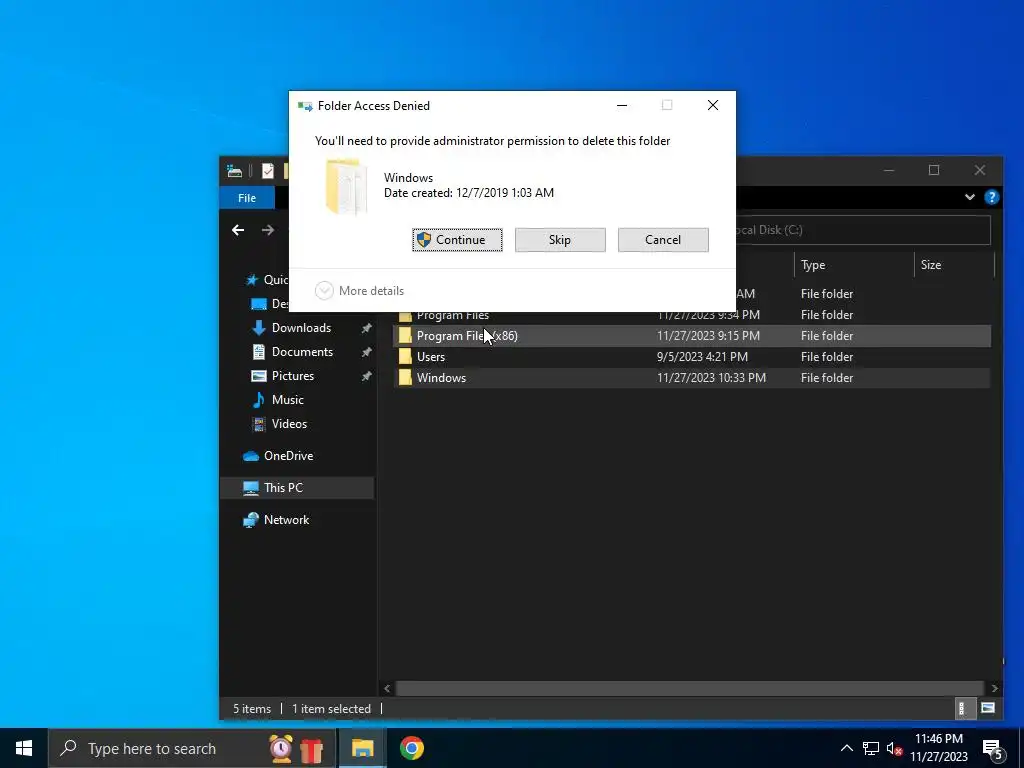Open the File tab in Explorer
Viewport: 1024px width, 768px height.
(247, 198)
